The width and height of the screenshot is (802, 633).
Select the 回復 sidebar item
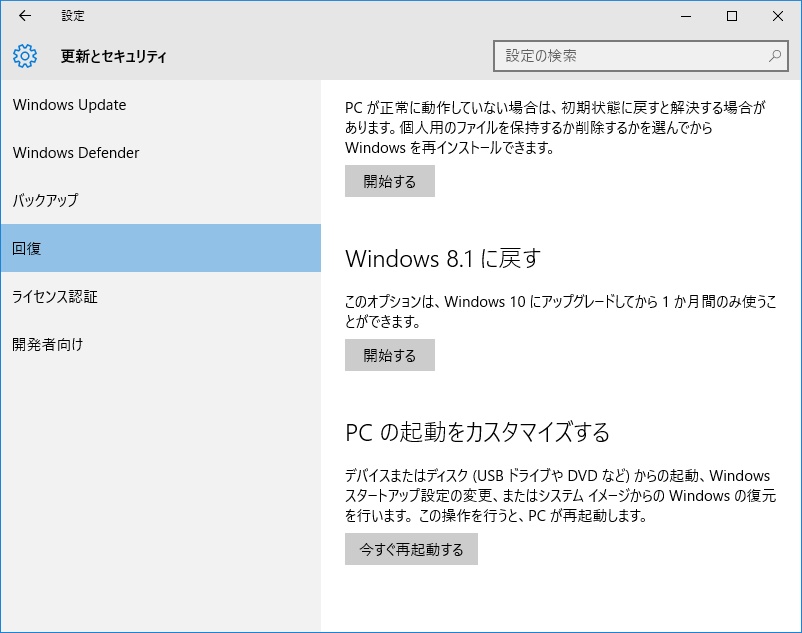click(x=28, y=249)
